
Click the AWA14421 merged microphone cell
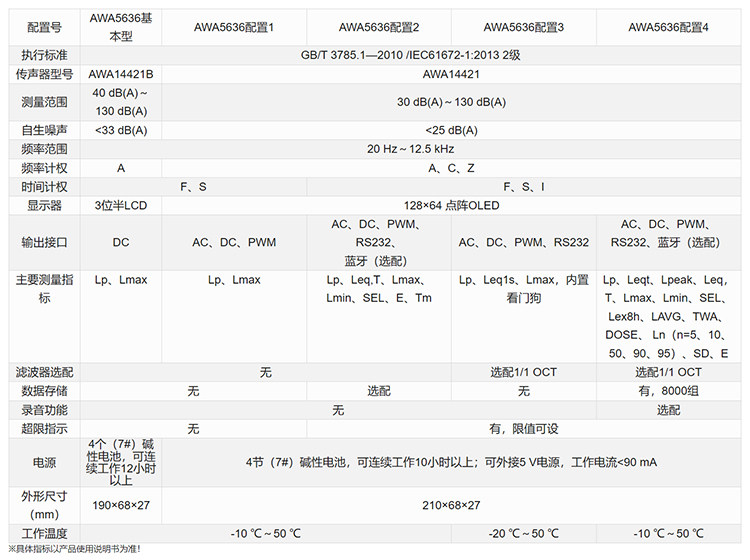452,74
